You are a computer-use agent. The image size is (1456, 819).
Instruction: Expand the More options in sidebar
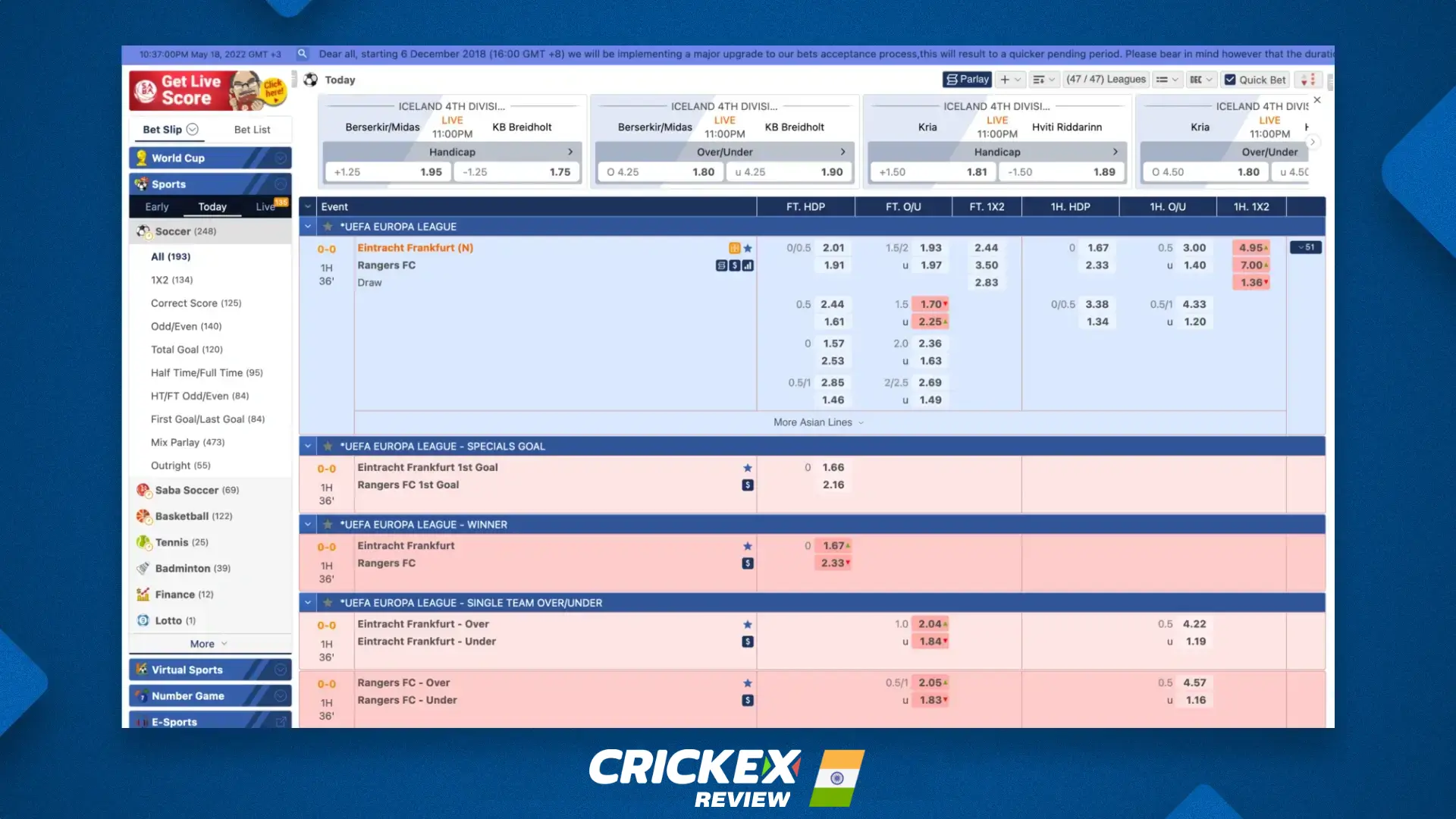pos(203,643)
